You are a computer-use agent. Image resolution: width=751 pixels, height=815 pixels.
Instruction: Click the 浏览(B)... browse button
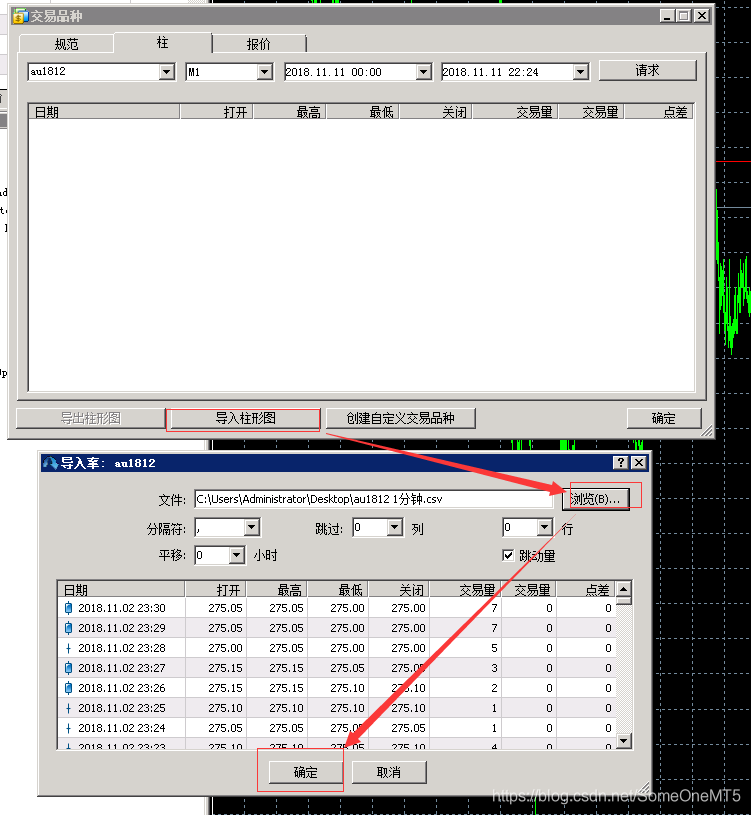596,499
